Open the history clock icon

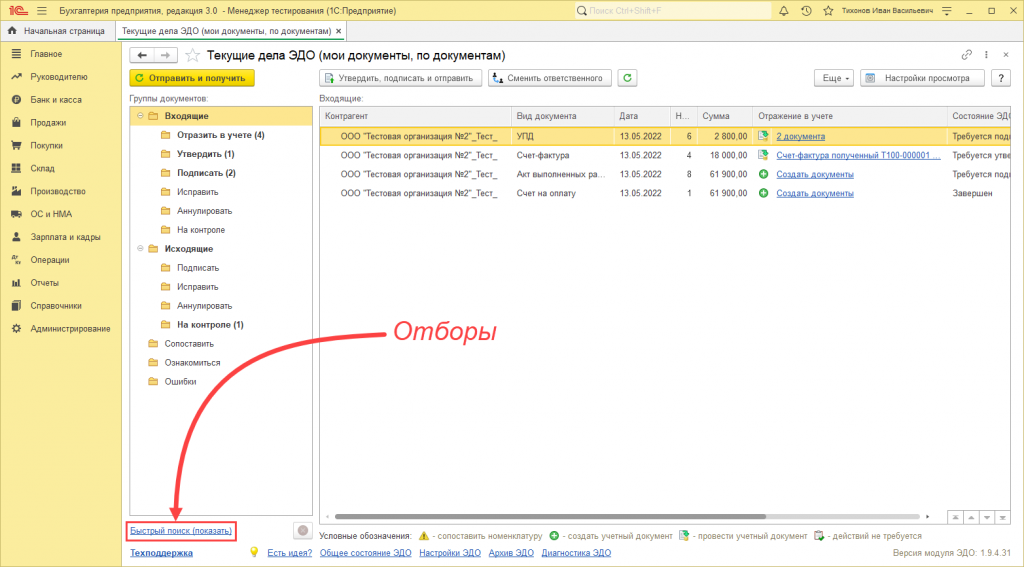[806, 10]
